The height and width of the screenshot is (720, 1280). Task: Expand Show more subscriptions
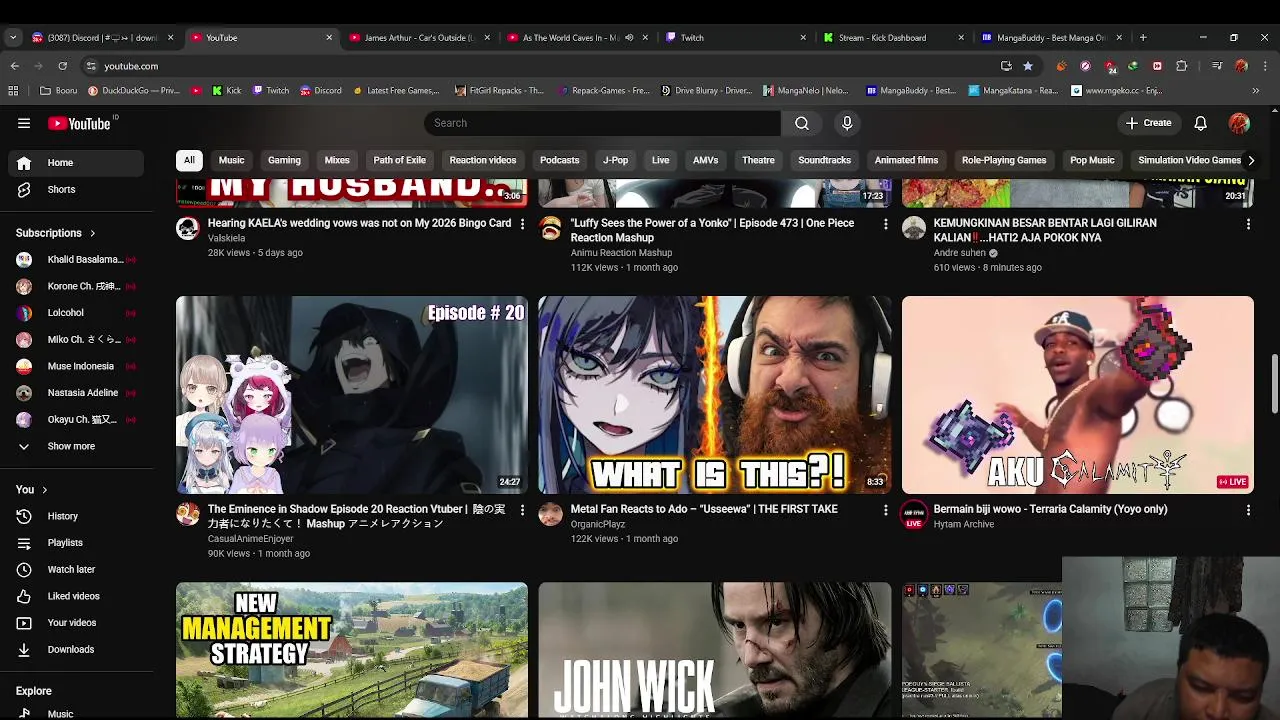pyautogui.click(x=78, y=446)
